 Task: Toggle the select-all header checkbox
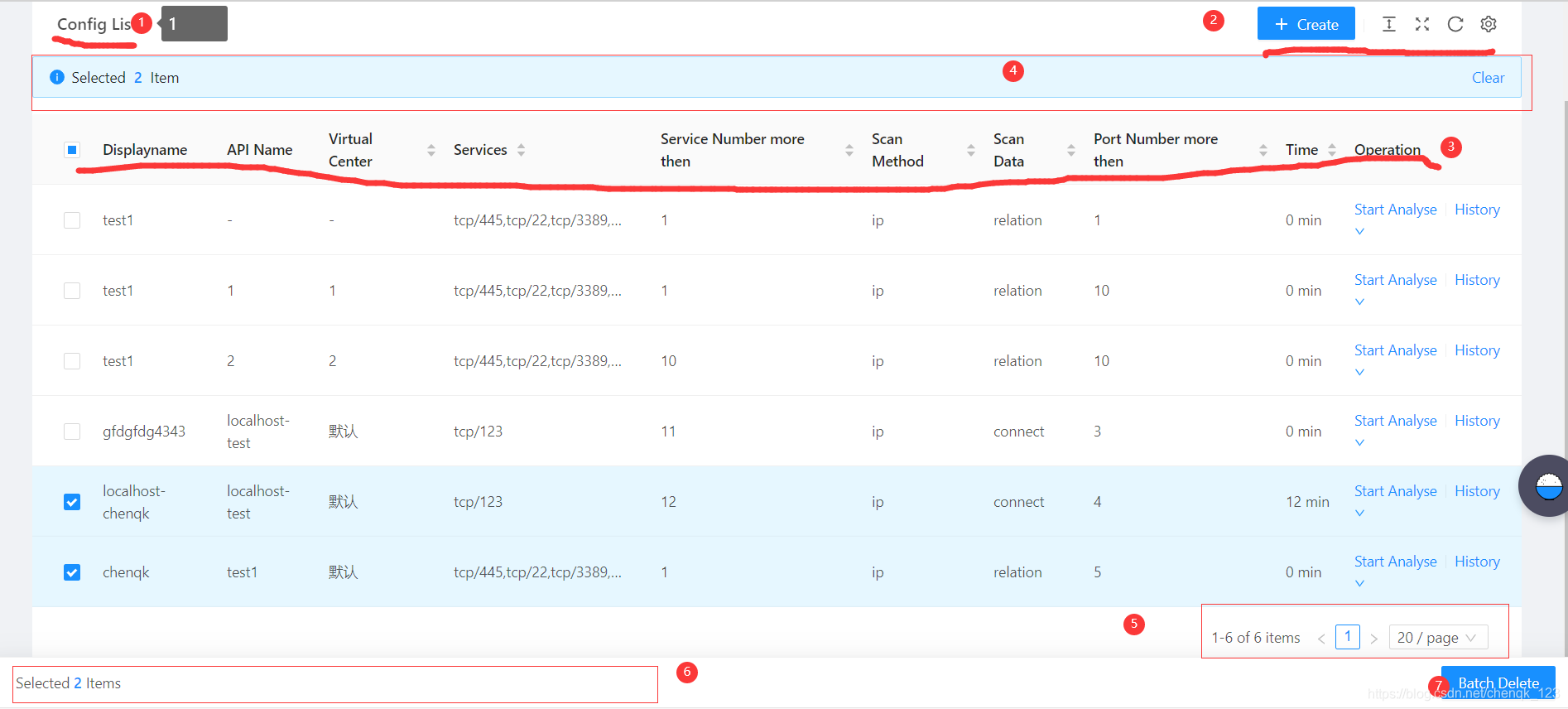pyautogui.click(x=72, y=150)
